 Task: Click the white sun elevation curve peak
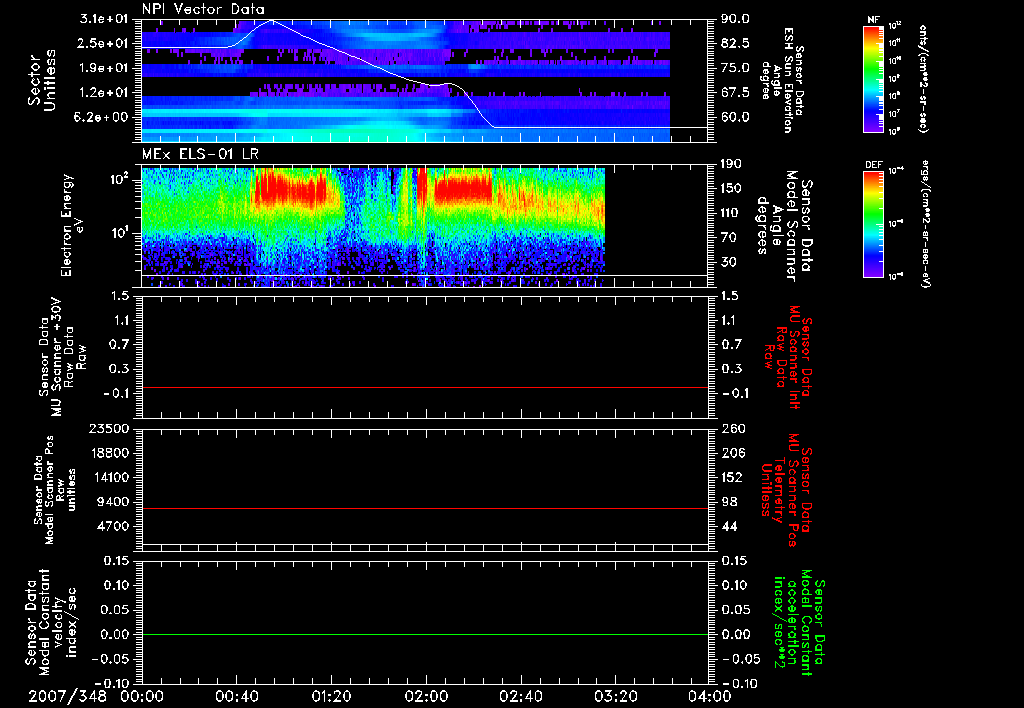click(x=271, y=21)
